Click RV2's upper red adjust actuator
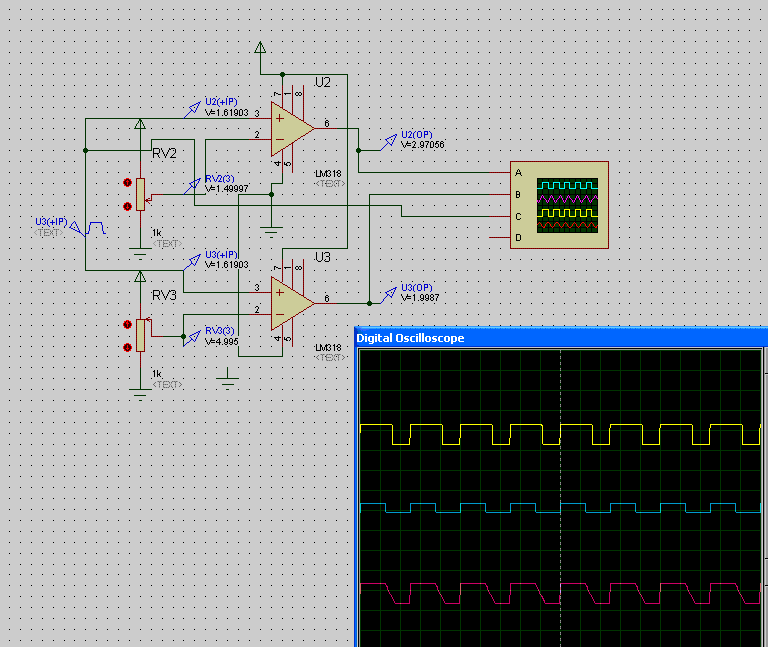The width and height of the screenshot is (768, 647). (x=127, y=183)
